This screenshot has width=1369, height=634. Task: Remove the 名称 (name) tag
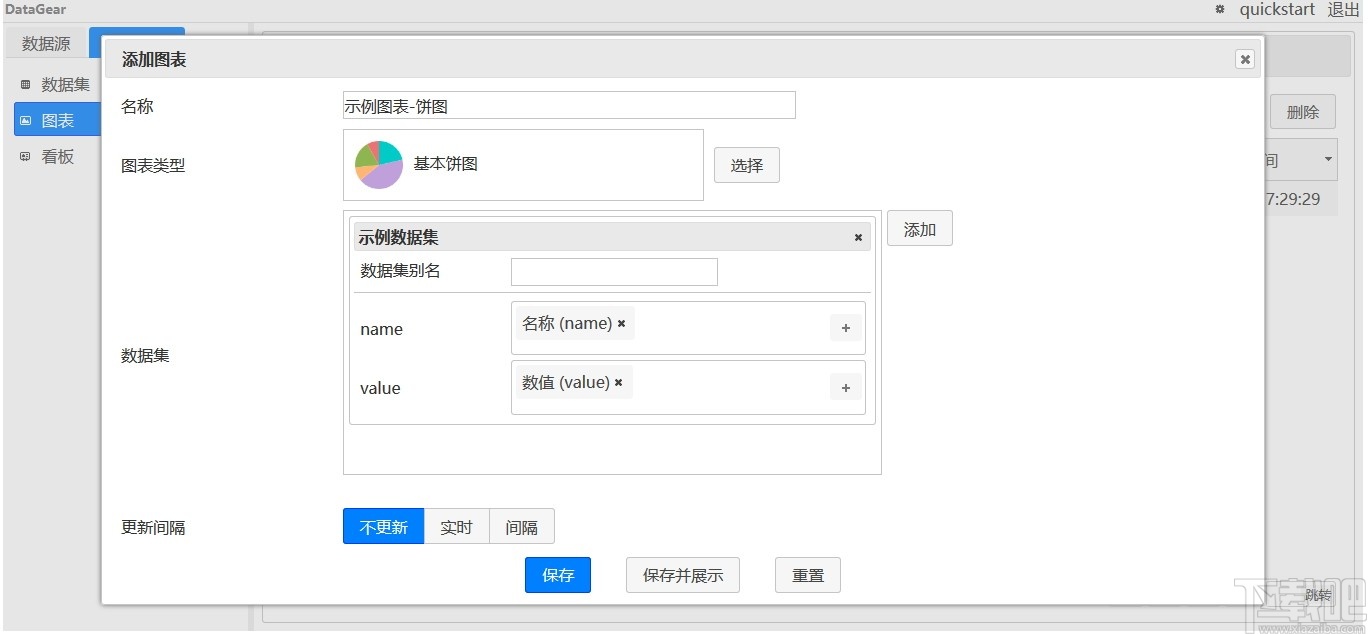[621, 323]
